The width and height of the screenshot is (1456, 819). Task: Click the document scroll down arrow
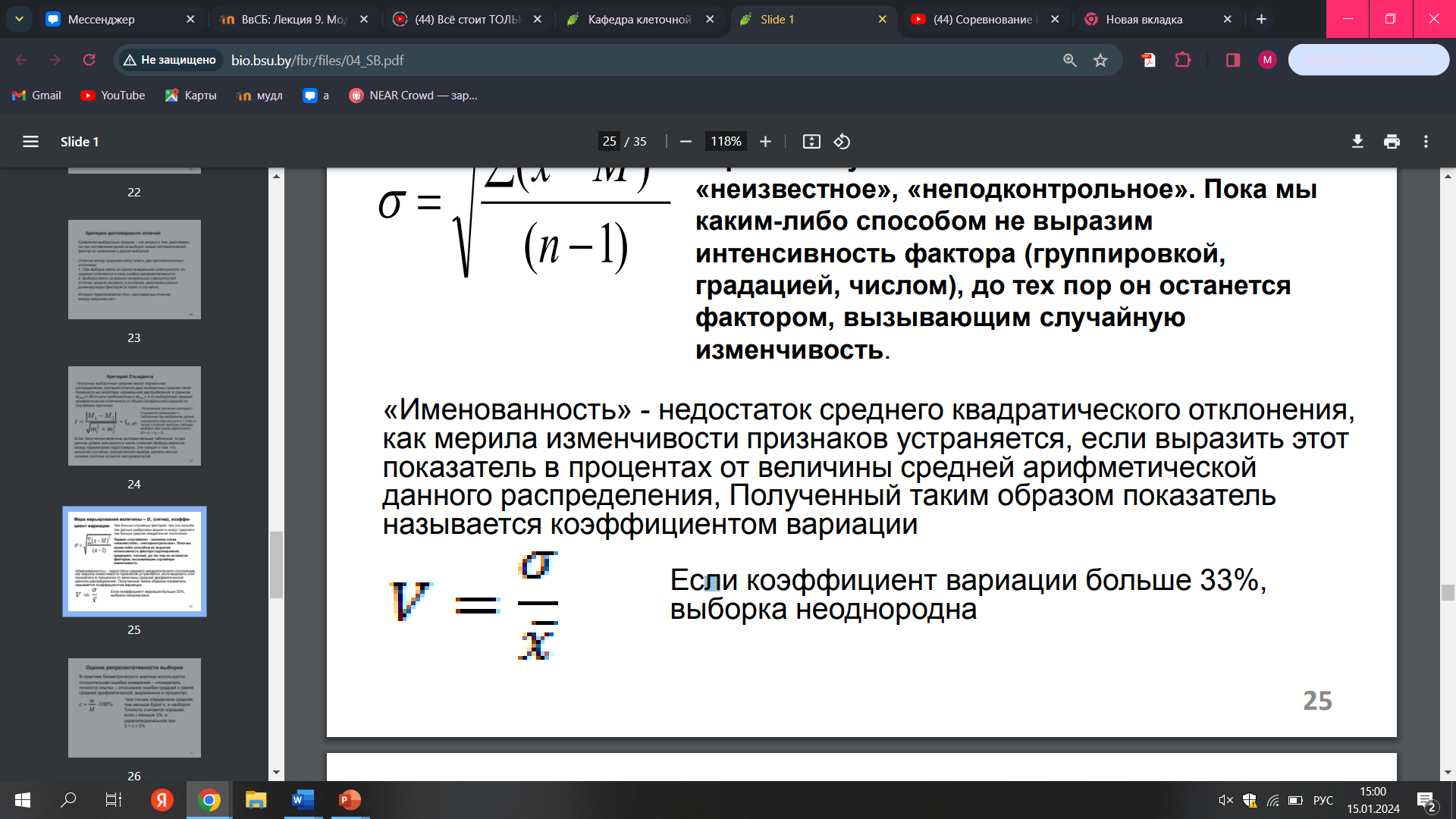click(x=1448, y=773)
